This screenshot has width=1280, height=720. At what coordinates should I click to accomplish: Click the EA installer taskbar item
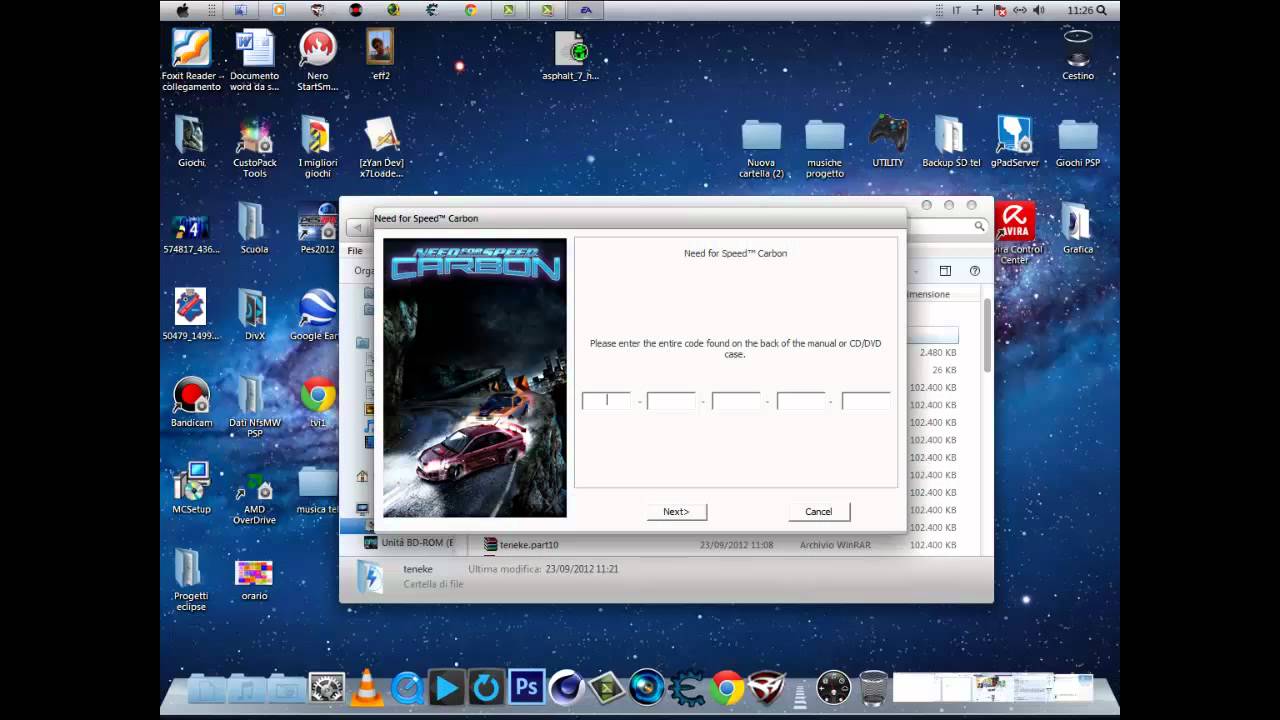587,10
